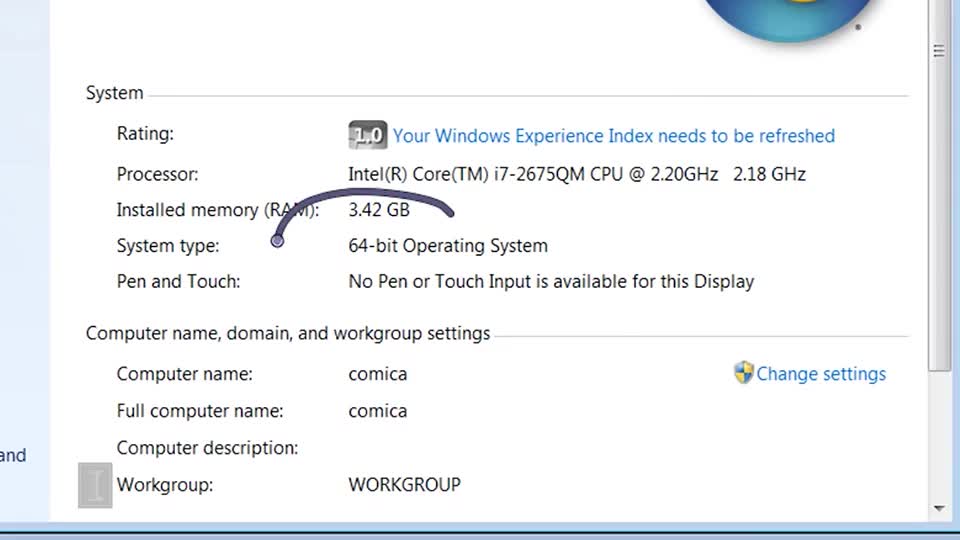
Task: Click the 1.0 rating score badge
Action: click(367, 135)
